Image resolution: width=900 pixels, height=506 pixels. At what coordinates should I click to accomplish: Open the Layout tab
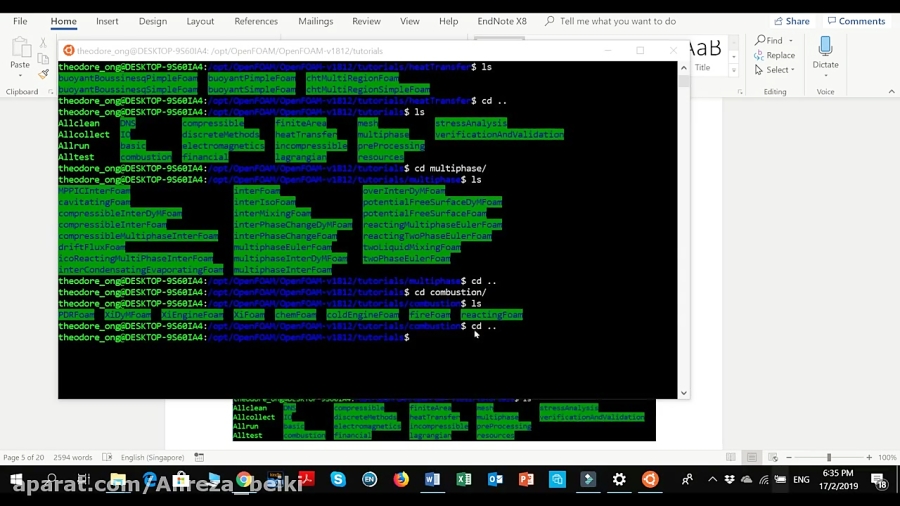tap(200, 21)
